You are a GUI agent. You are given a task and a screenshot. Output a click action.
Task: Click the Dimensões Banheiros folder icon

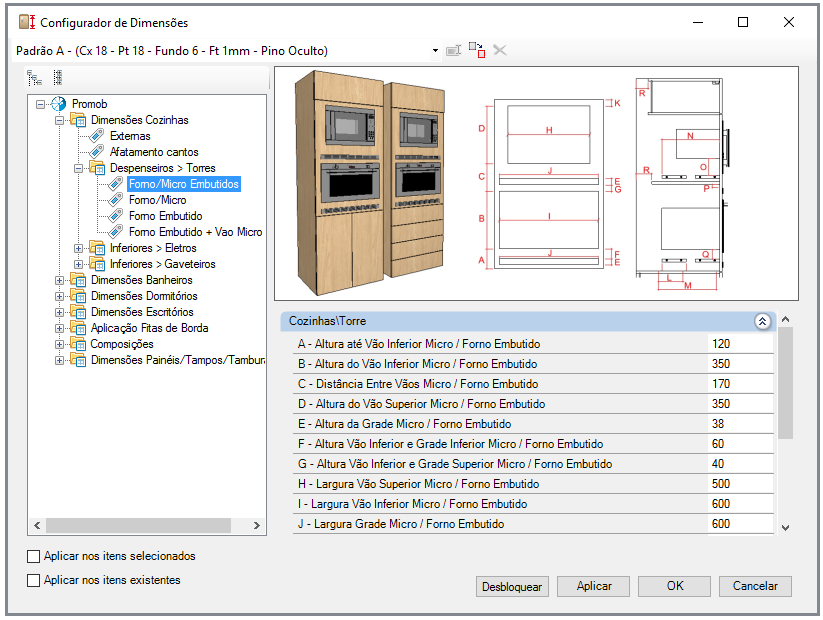click(78, 280)
